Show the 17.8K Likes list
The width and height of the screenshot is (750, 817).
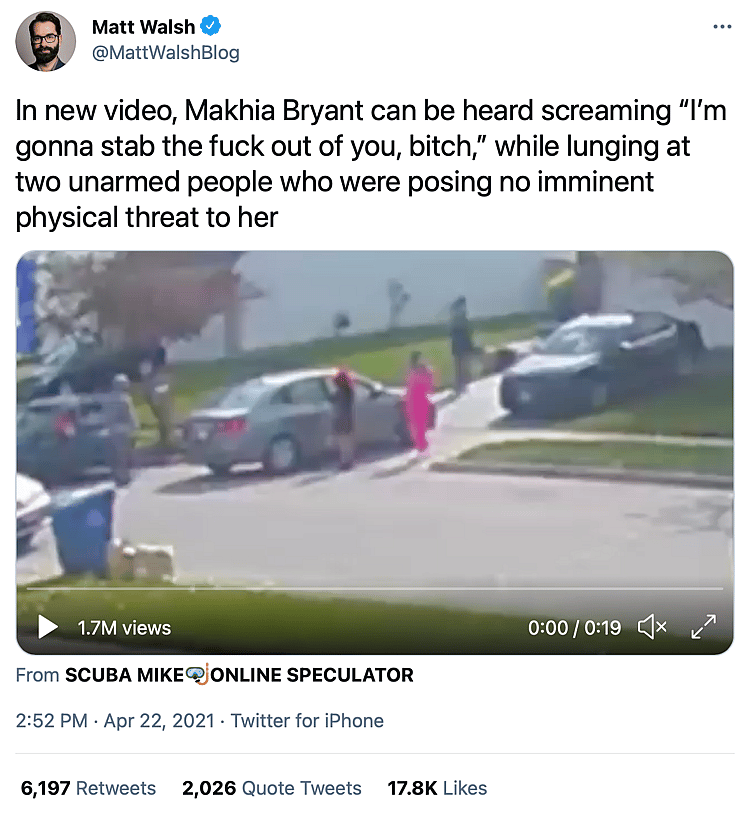tap(437, 788)
